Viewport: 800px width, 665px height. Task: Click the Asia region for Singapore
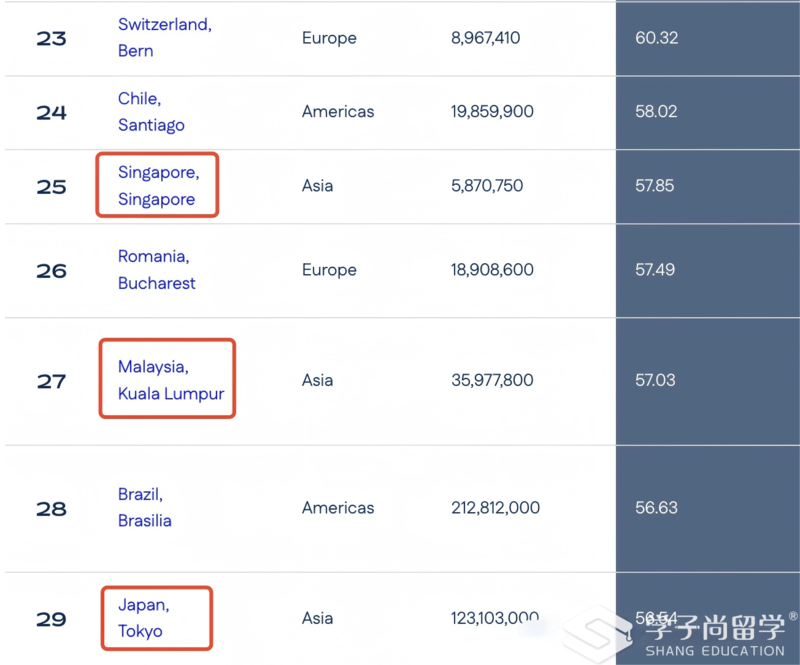pos(317,186)
